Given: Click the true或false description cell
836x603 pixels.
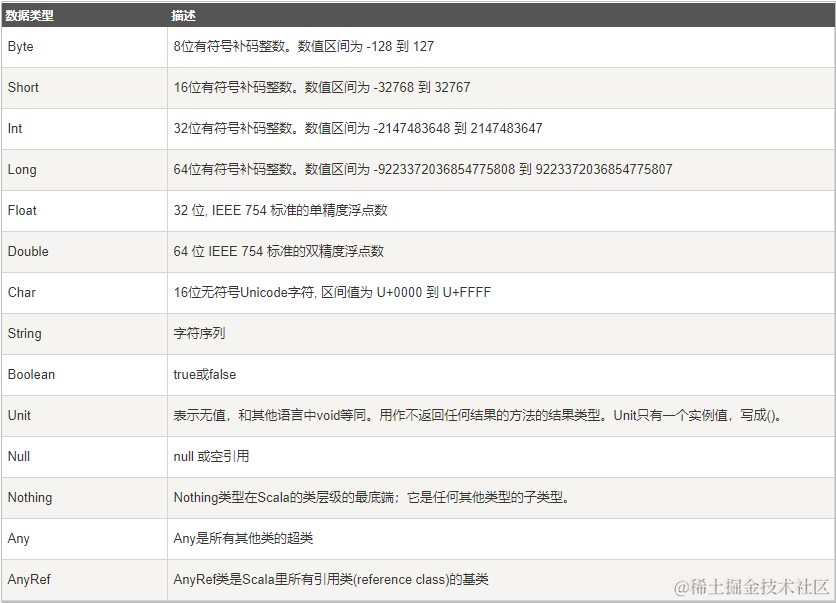Looking at the screenshot, I should [x=205, y=374].
